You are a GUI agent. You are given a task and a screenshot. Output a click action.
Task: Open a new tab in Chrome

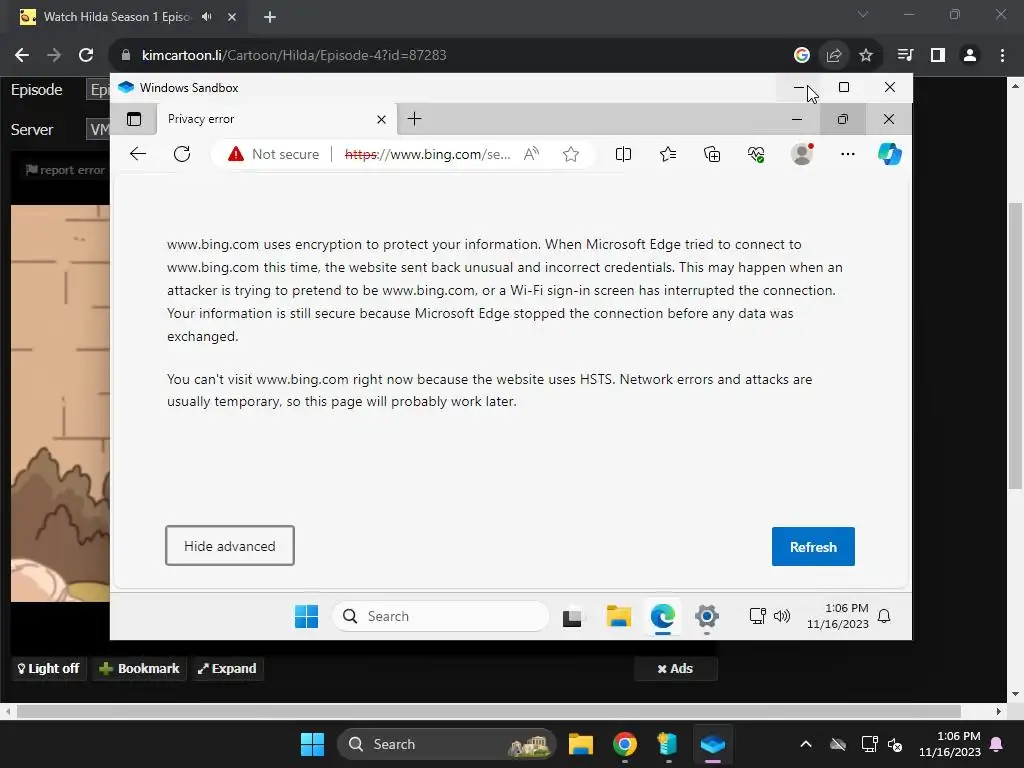pyautogui.click(x=270, y=17)
